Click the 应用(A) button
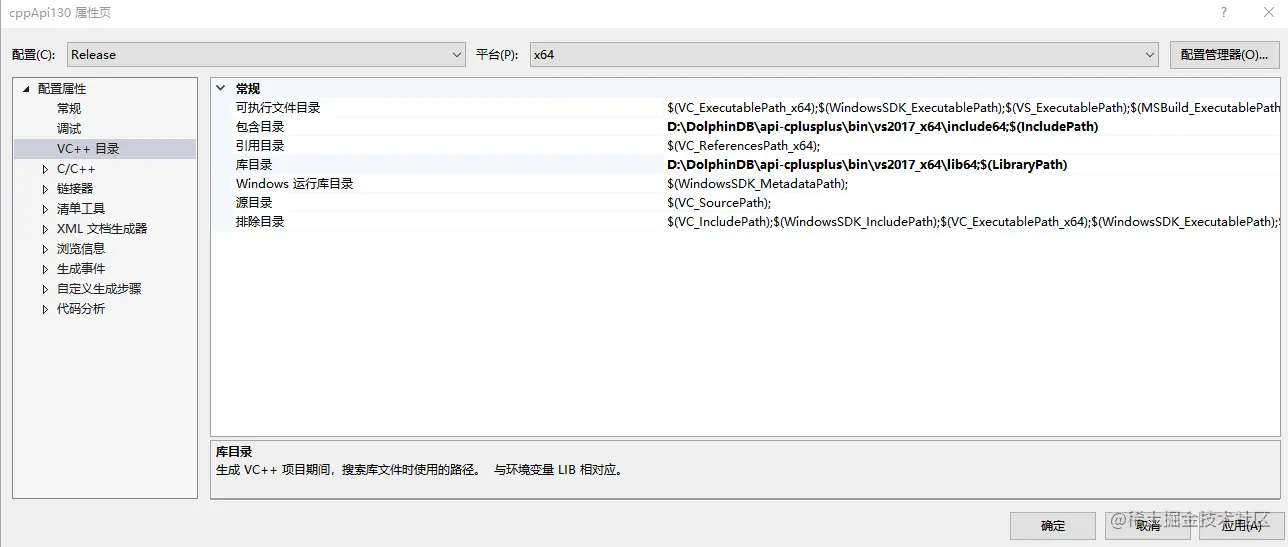Screen dimensions: 1288x547 click(x=1240, y=525)
